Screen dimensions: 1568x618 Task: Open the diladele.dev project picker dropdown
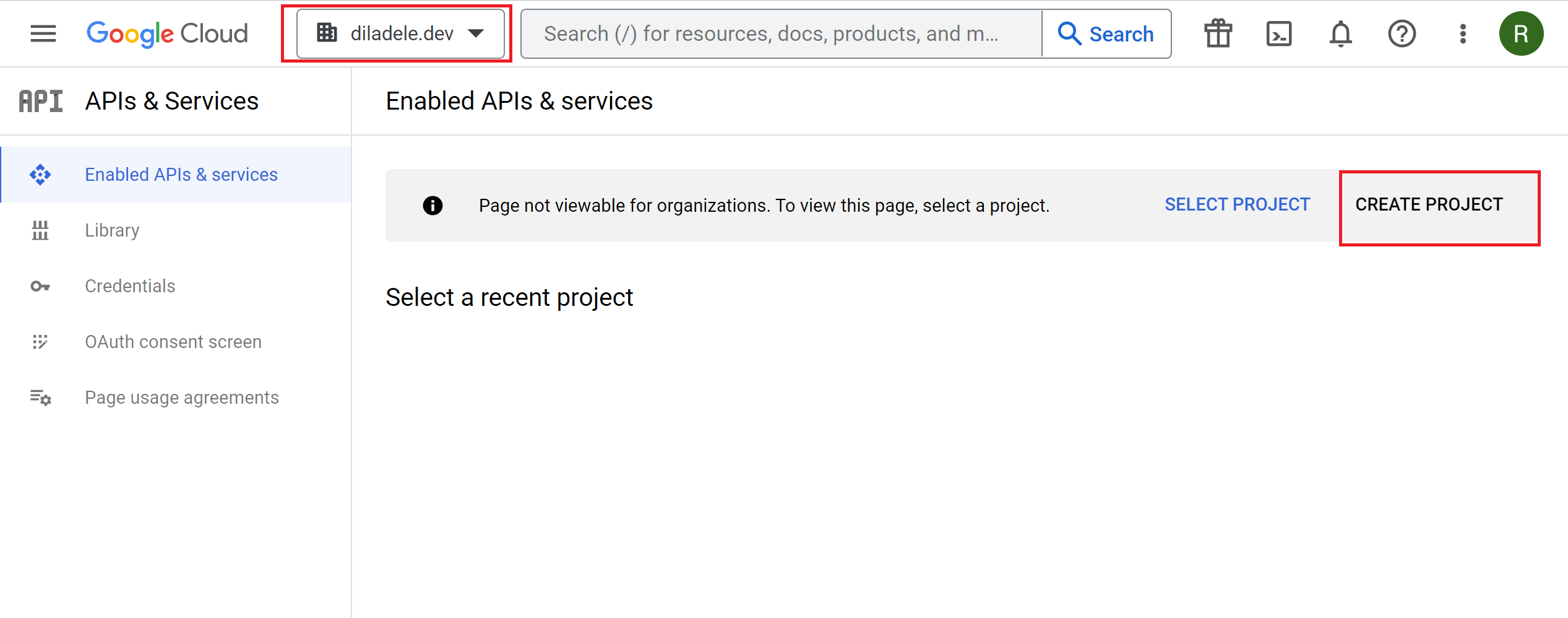click(x=400, y=33)
